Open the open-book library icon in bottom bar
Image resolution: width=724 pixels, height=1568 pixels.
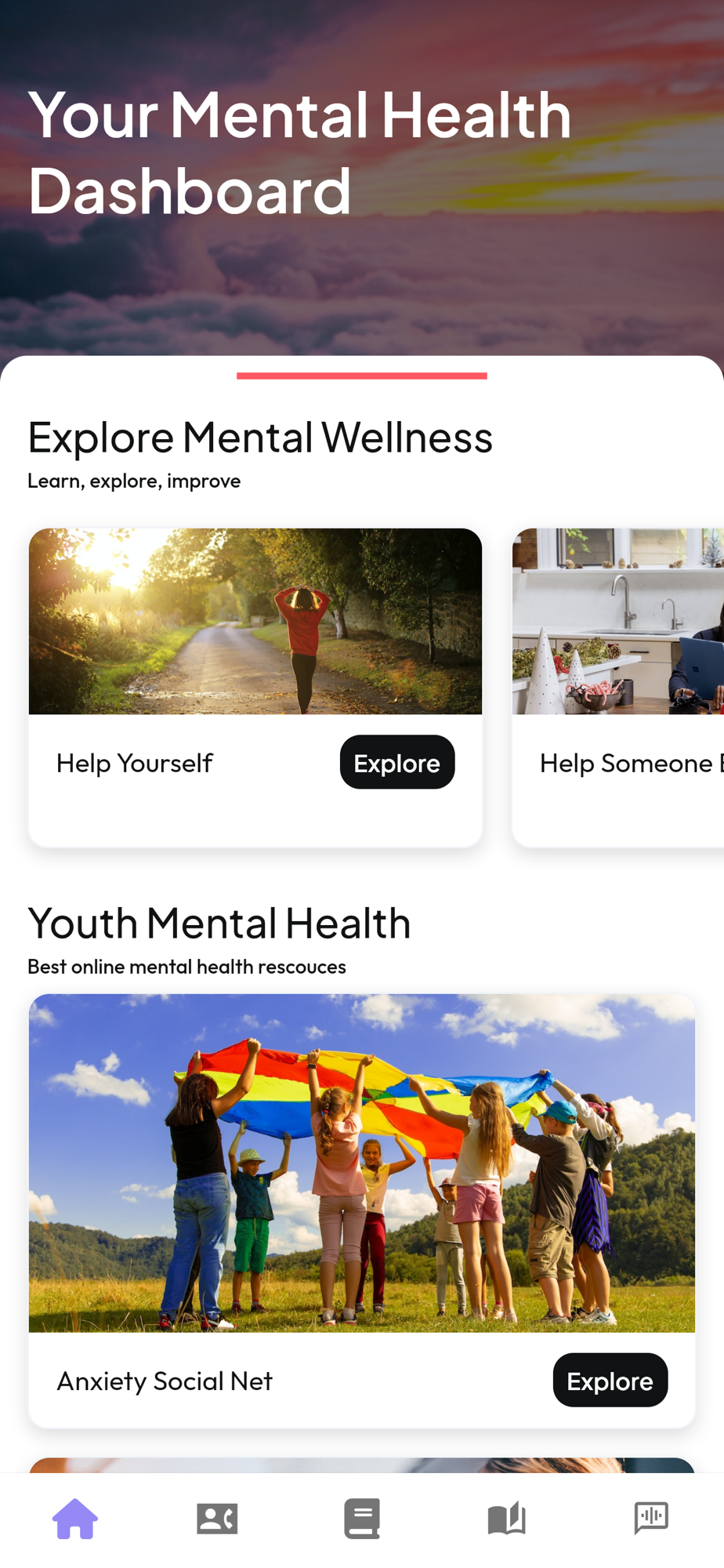pyautogui.click(x=506, y=1519)
